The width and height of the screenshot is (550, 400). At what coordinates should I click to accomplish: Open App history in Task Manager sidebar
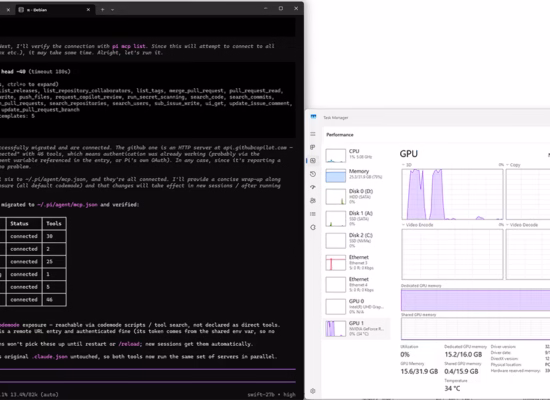[313, 174]
